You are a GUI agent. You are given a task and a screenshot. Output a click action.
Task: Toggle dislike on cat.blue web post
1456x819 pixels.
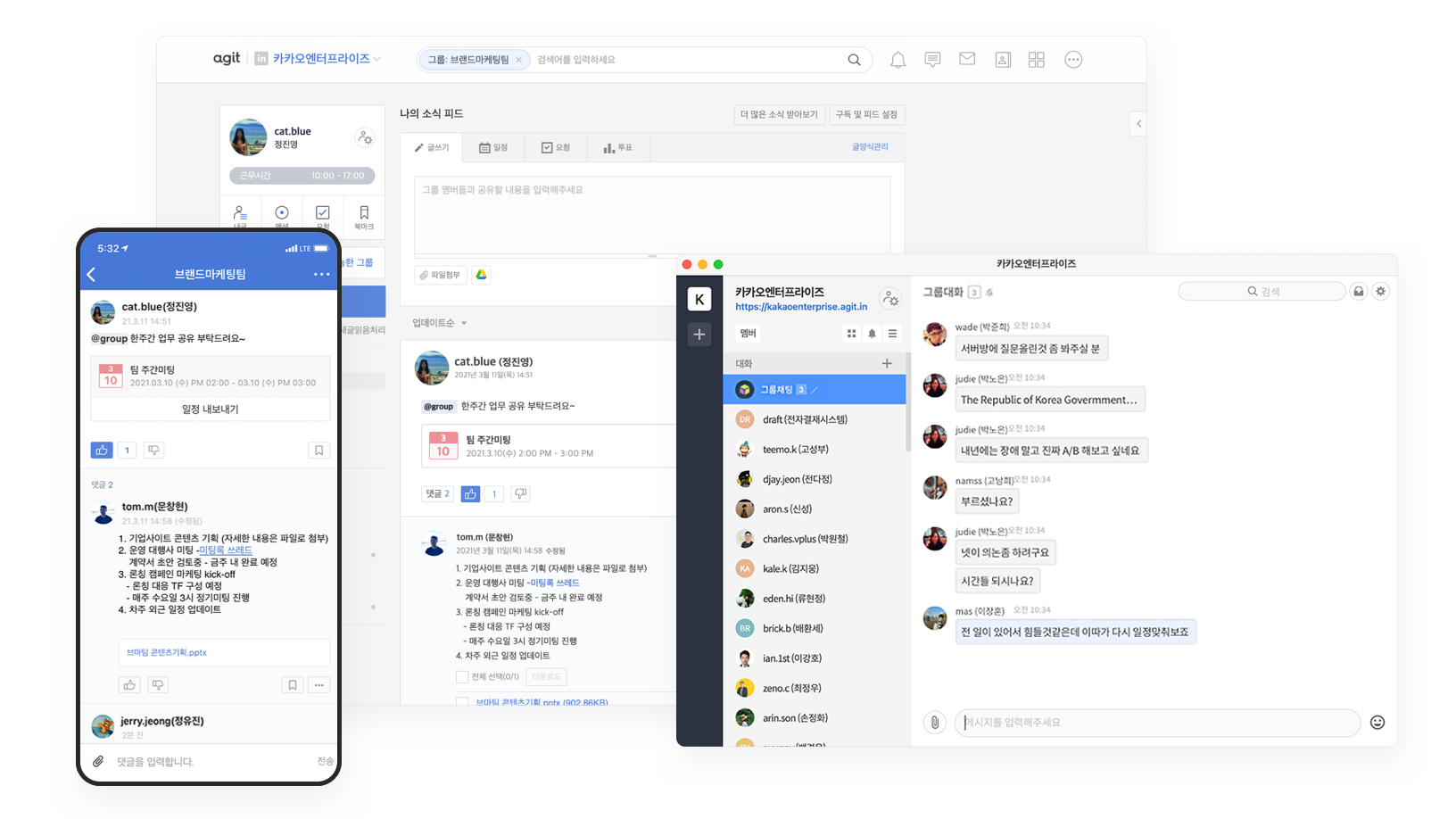point(521,493)
